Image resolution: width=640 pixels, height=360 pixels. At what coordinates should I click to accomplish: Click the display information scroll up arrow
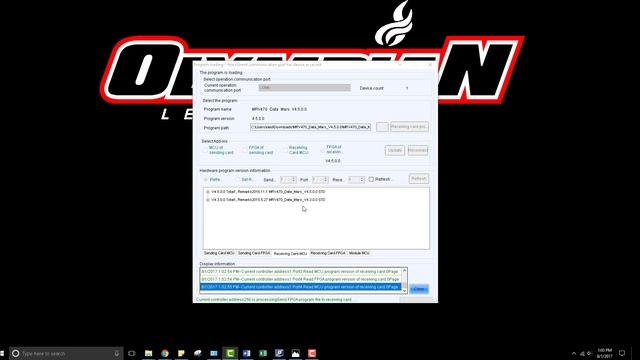pos(404,271)
